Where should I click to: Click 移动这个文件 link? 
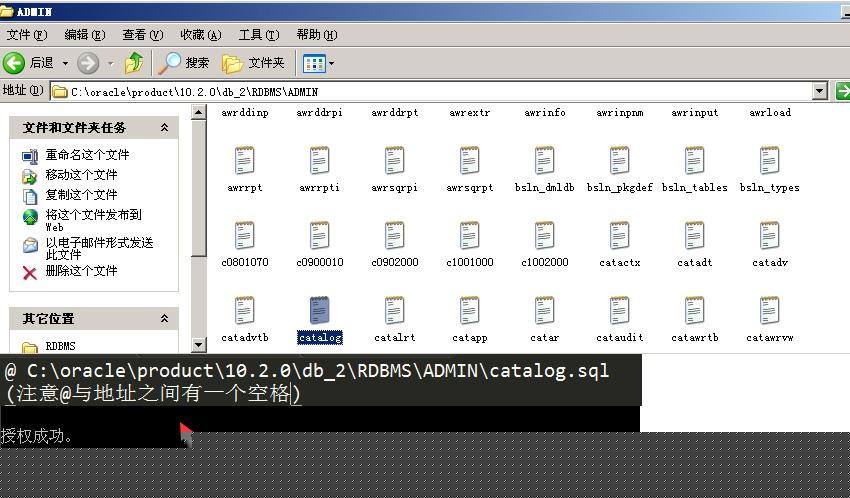tap(81, 175)
